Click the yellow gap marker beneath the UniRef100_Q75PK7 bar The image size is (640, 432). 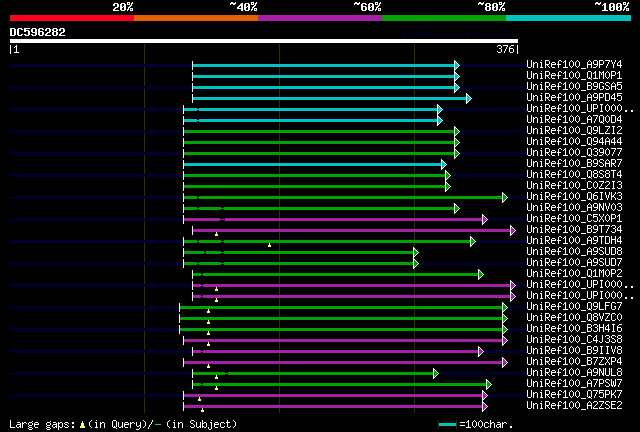click(200, 399)
